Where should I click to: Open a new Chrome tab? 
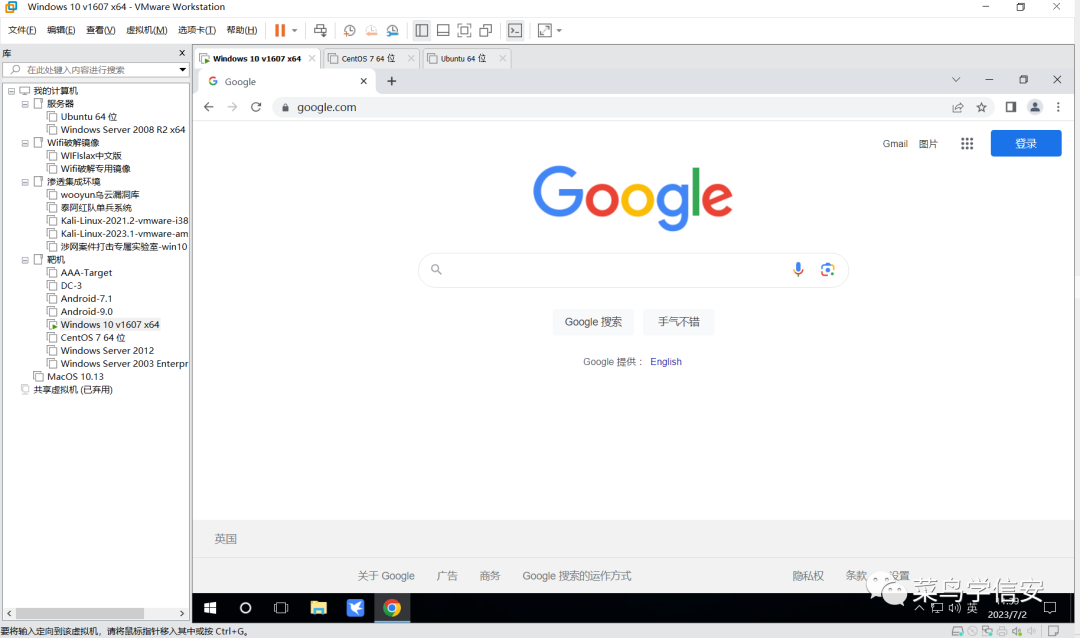(391, 81)
